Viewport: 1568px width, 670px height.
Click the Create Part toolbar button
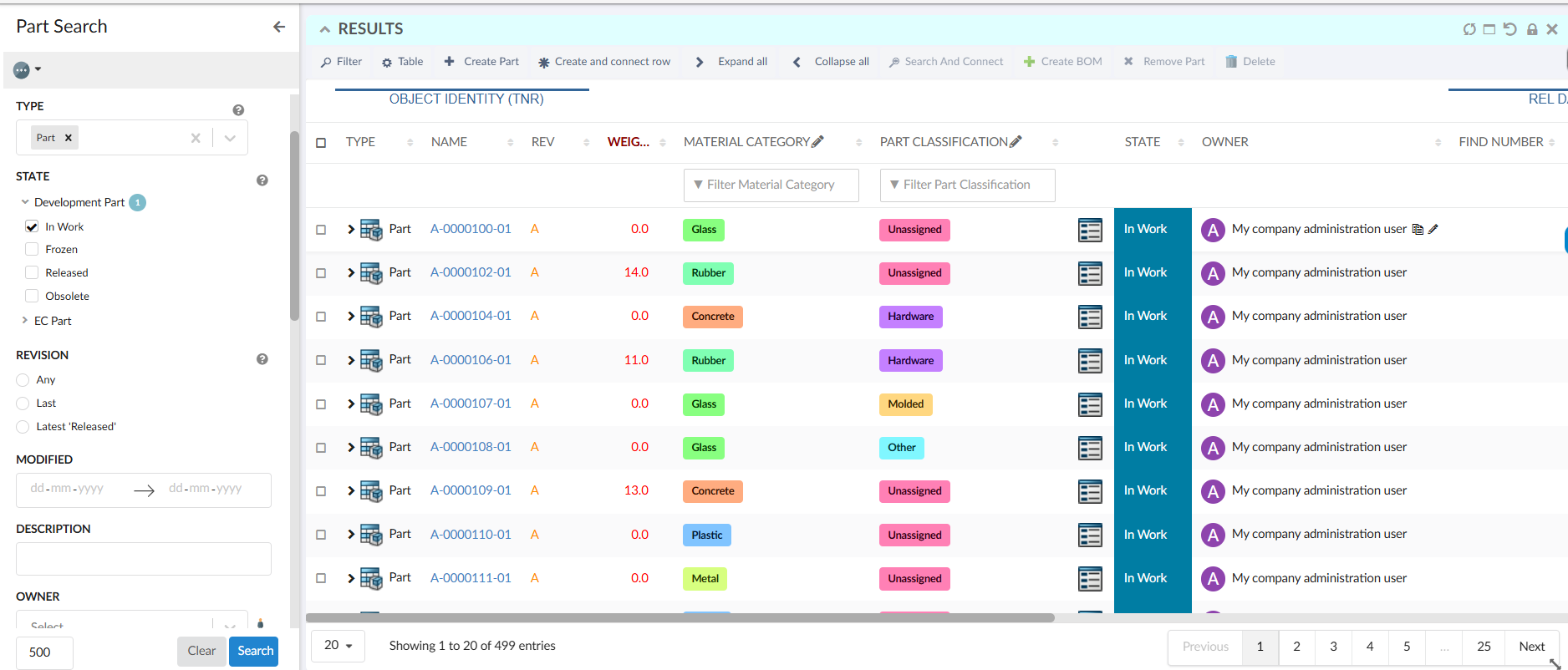481,62
